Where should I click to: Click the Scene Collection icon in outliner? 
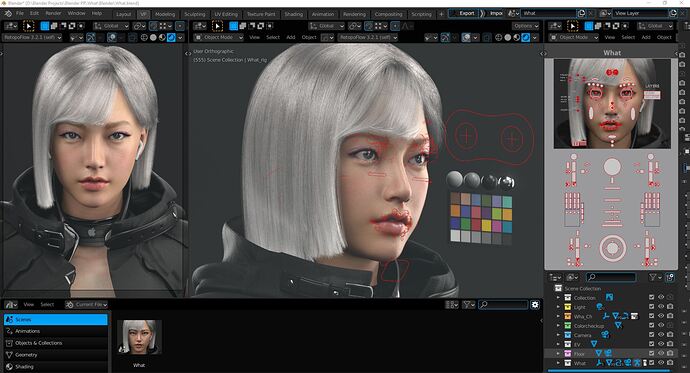[x=558, y=288]
